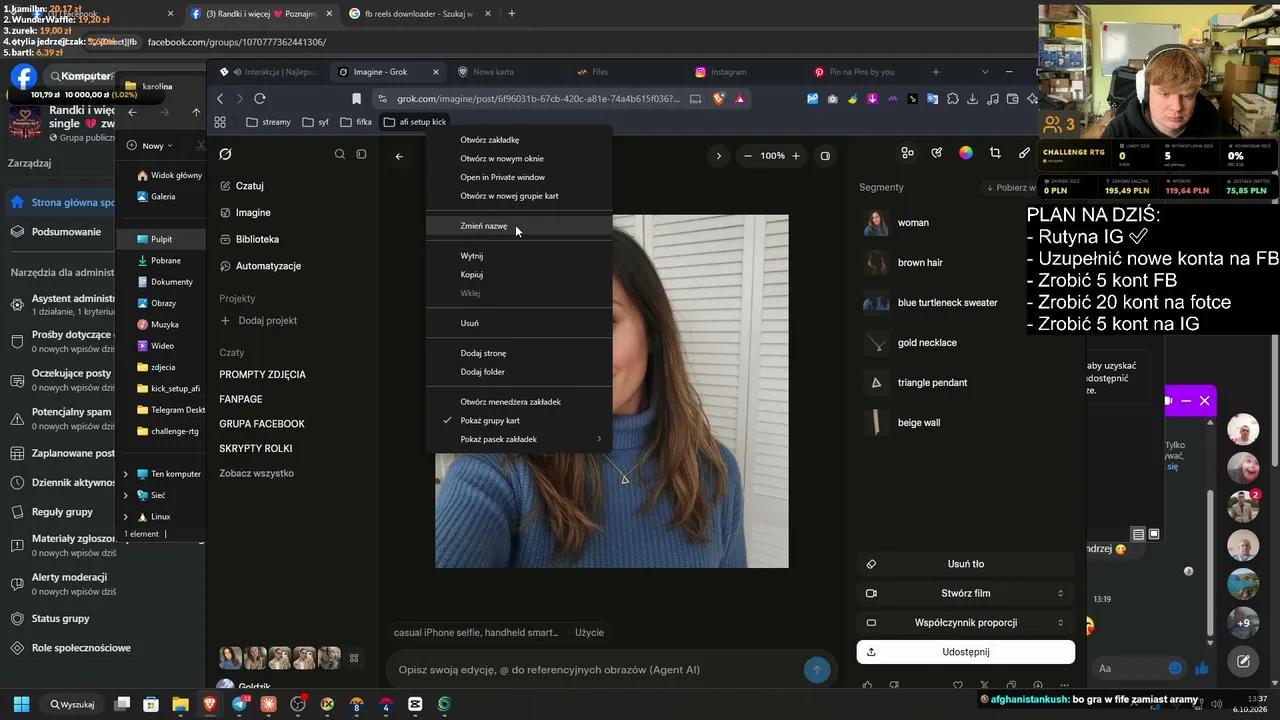Viewport: 1280px width, 720px height.
Task: Select Otwórz w nowym oknie menu entry
Action: coord(519,158)
